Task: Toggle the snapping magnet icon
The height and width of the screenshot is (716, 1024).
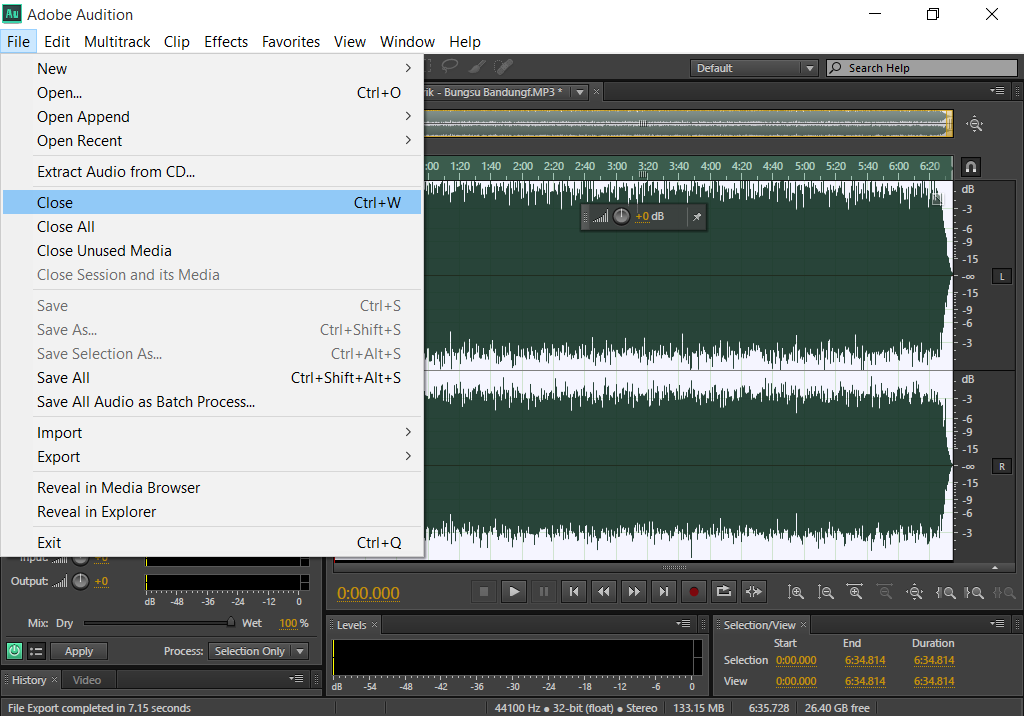Action: tap(971, 167)
